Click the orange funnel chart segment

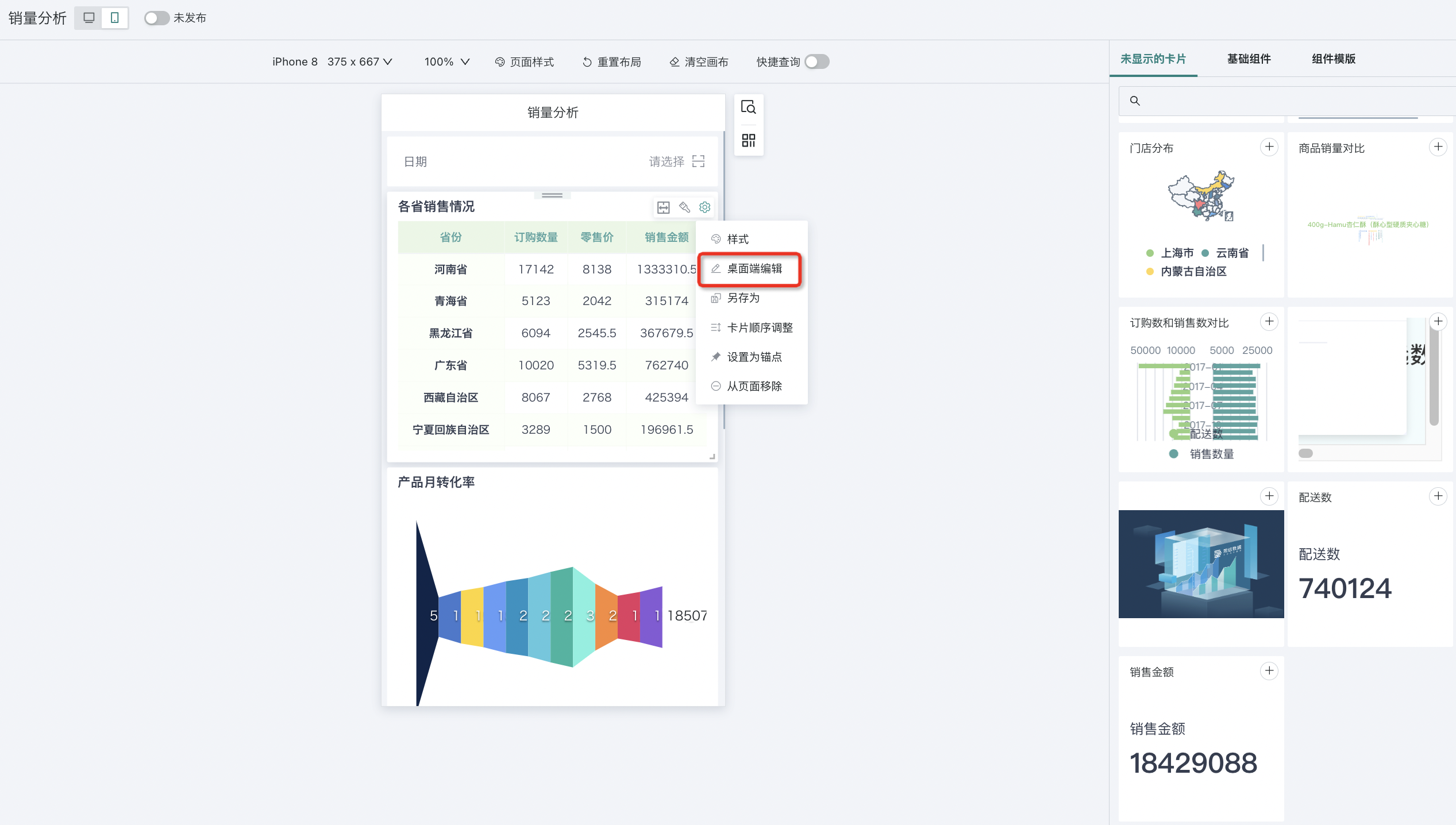pos(606,617)
